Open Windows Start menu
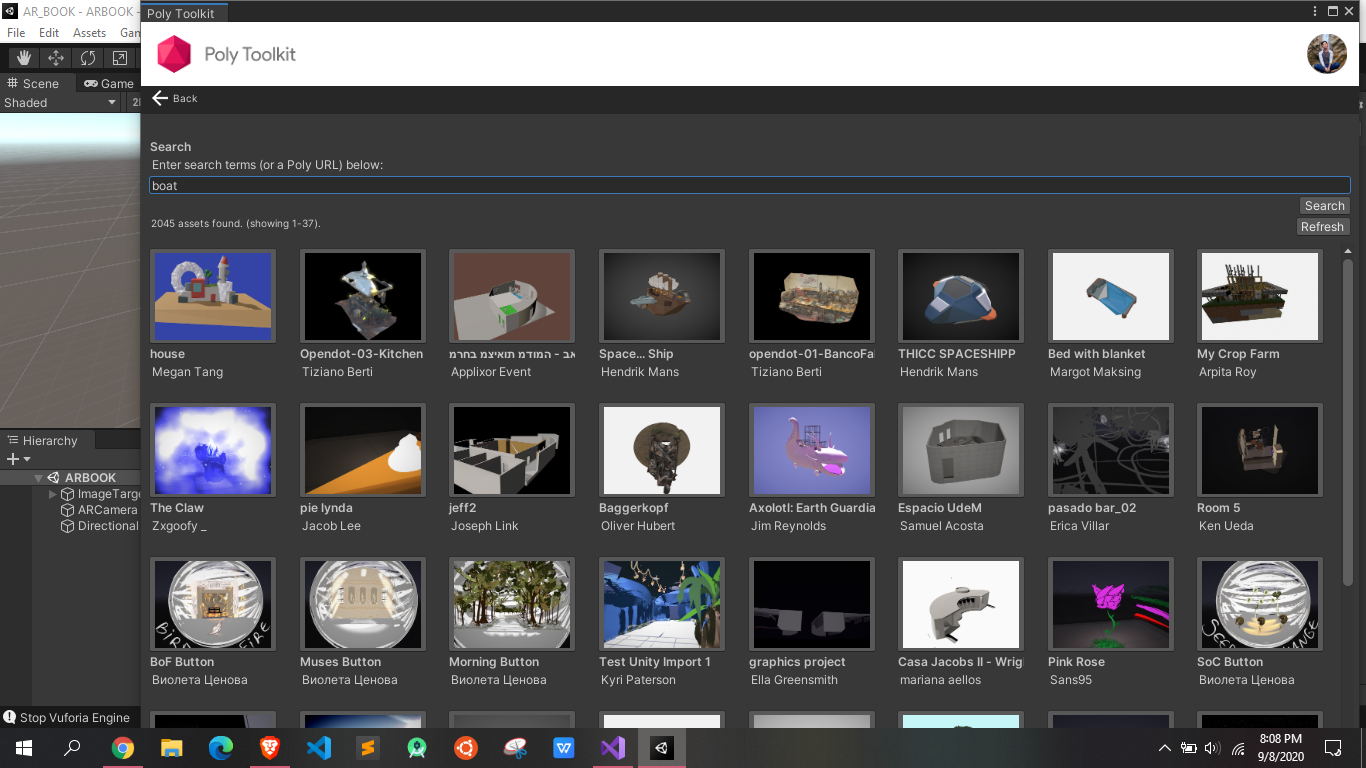The width and height of the screenshot is (1366, 768). pos(24,748)
